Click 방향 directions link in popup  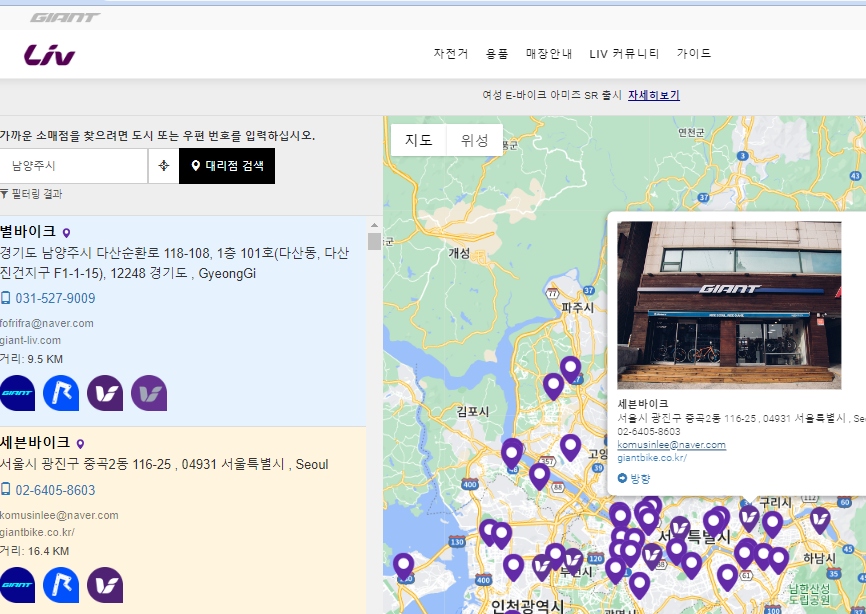tap(640, 479)
